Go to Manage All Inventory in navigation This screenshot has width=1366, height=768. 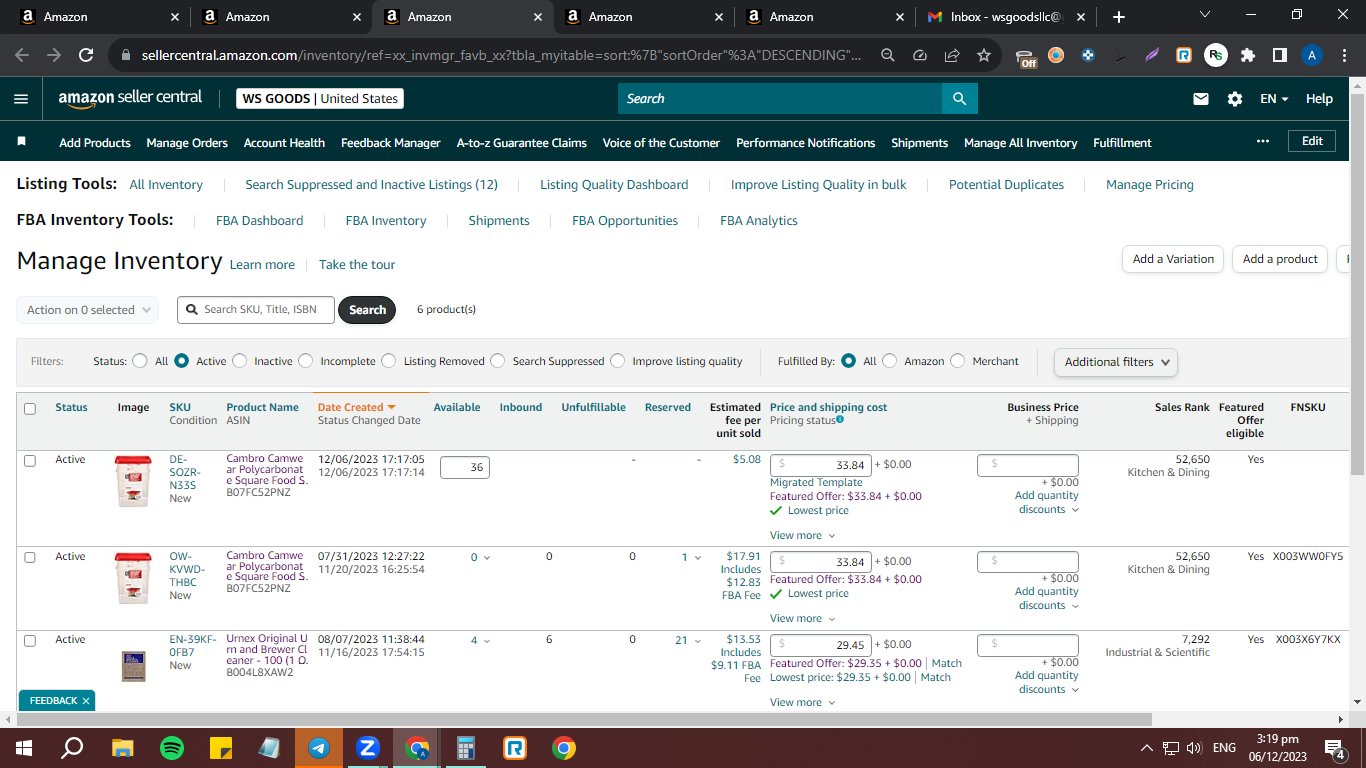click(x=1021, y=143)
